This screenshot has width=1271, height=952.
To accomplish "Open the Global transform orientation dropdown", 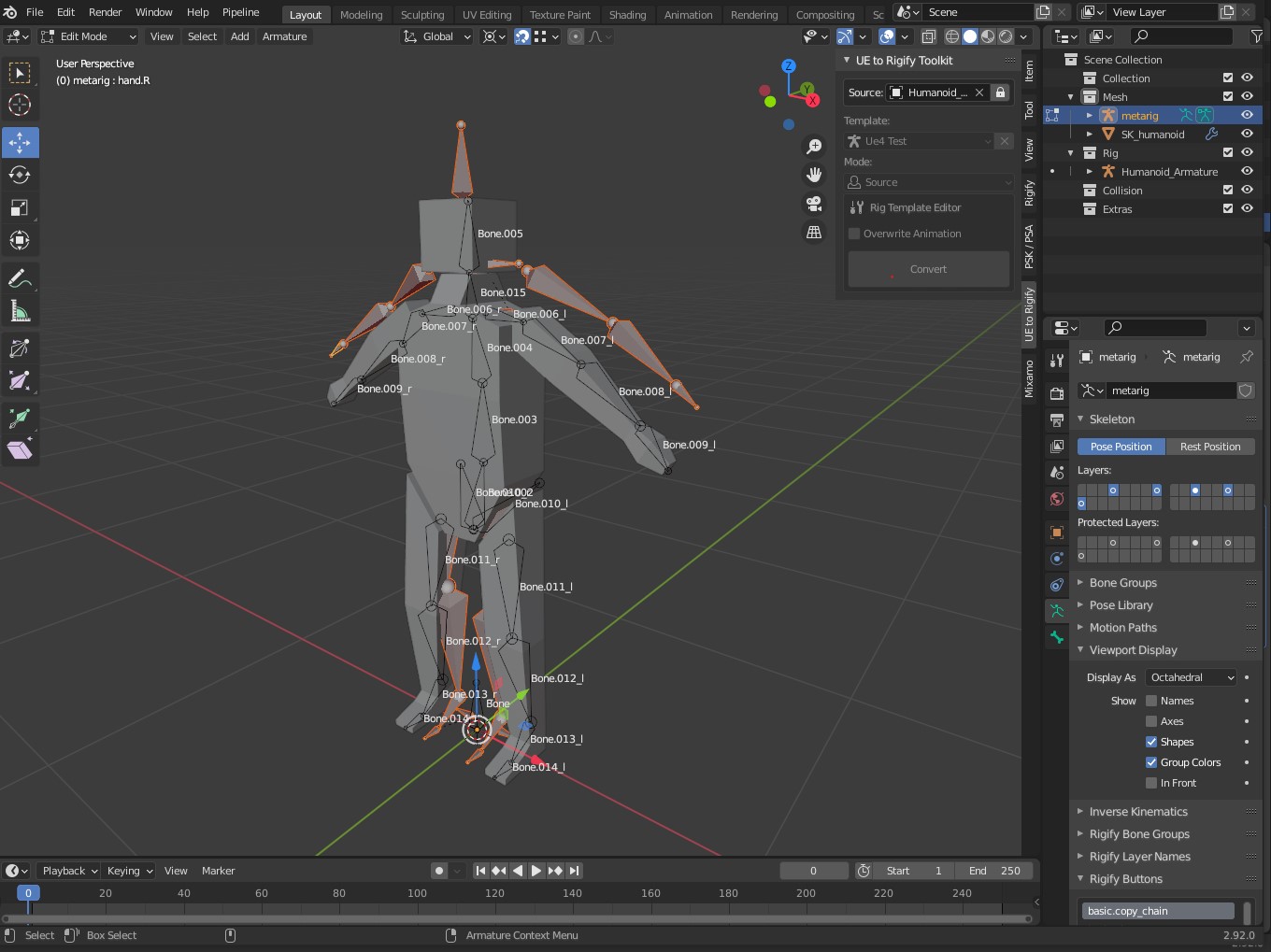I will (436, 36).
